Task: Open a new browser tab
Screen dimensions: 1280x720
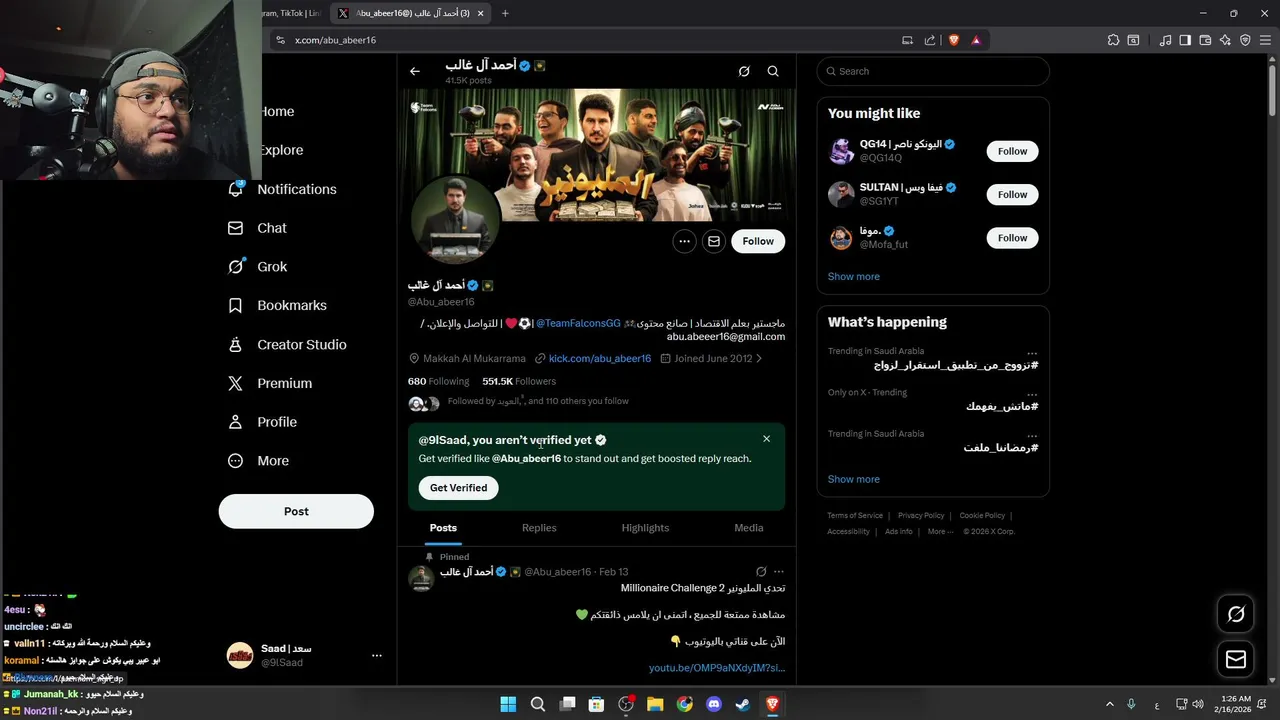Action: point(505,13)
